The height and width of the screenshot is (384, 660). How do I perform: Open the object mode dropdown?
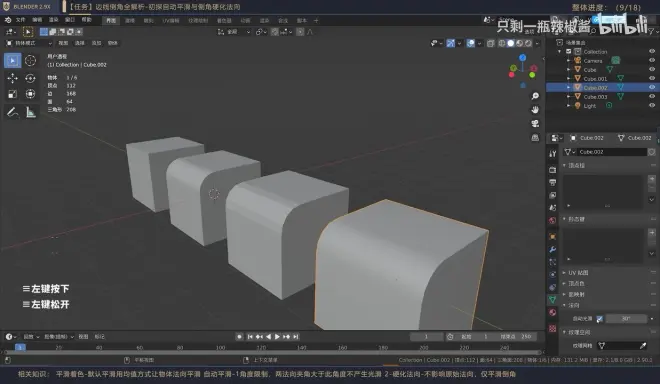[29, 43]
